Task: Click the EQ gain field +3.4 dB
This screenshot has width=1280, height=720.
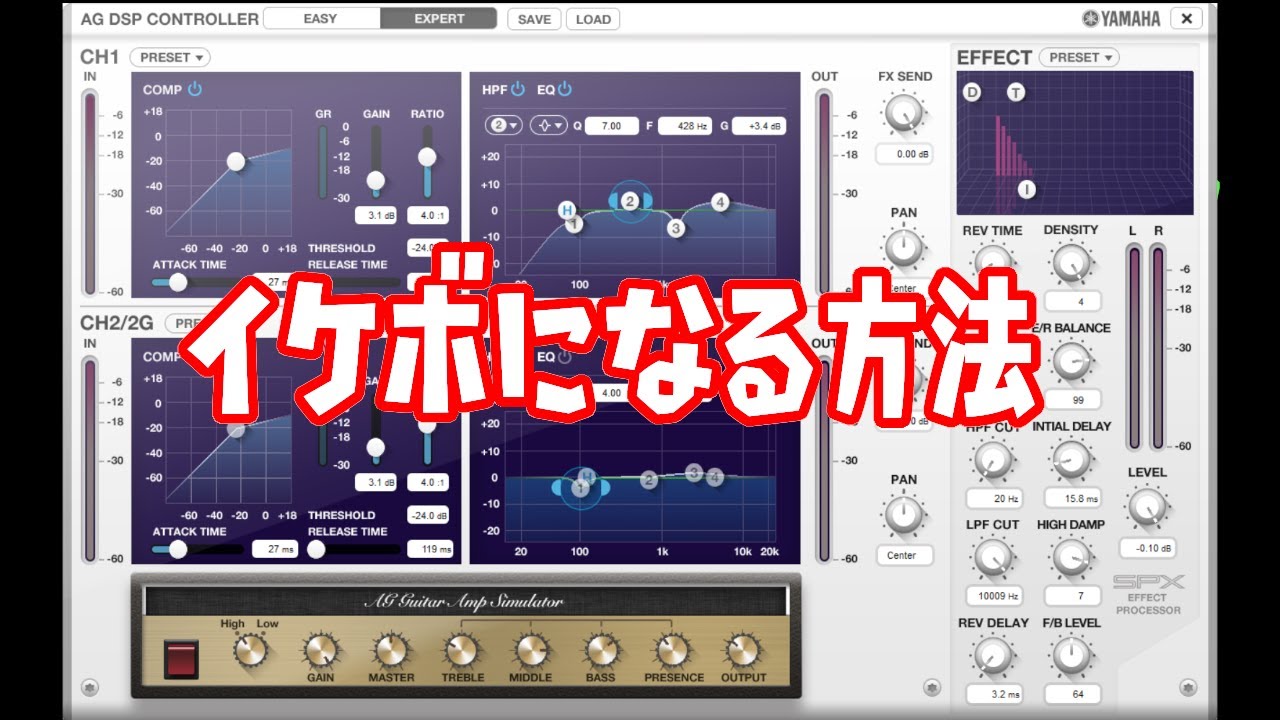Action: 759,126
